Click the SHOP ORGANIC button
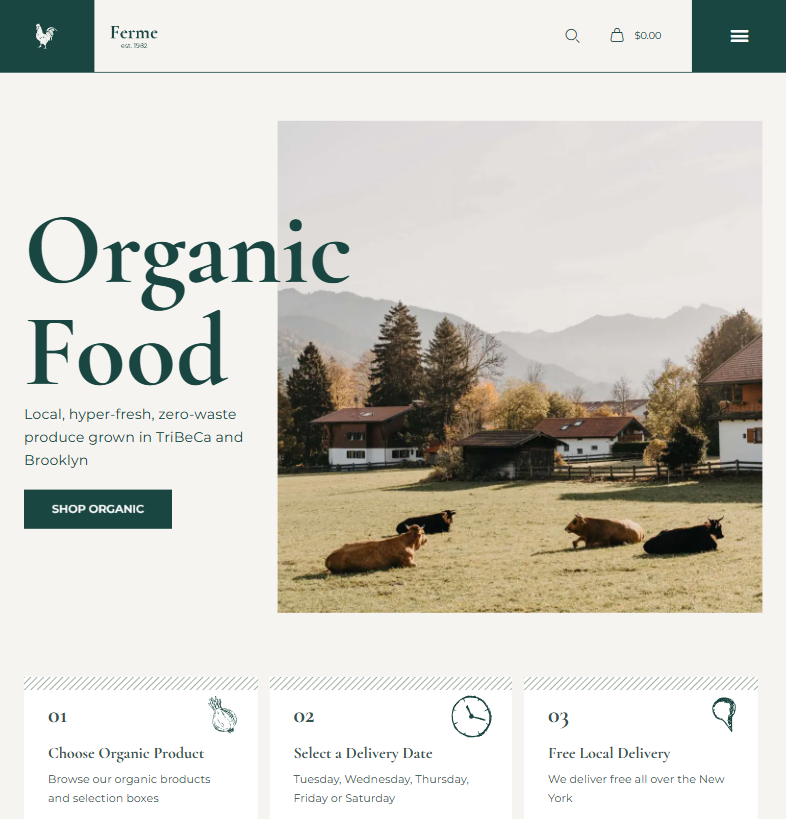Screen dimensions: 786x819 tap(98, 509)
